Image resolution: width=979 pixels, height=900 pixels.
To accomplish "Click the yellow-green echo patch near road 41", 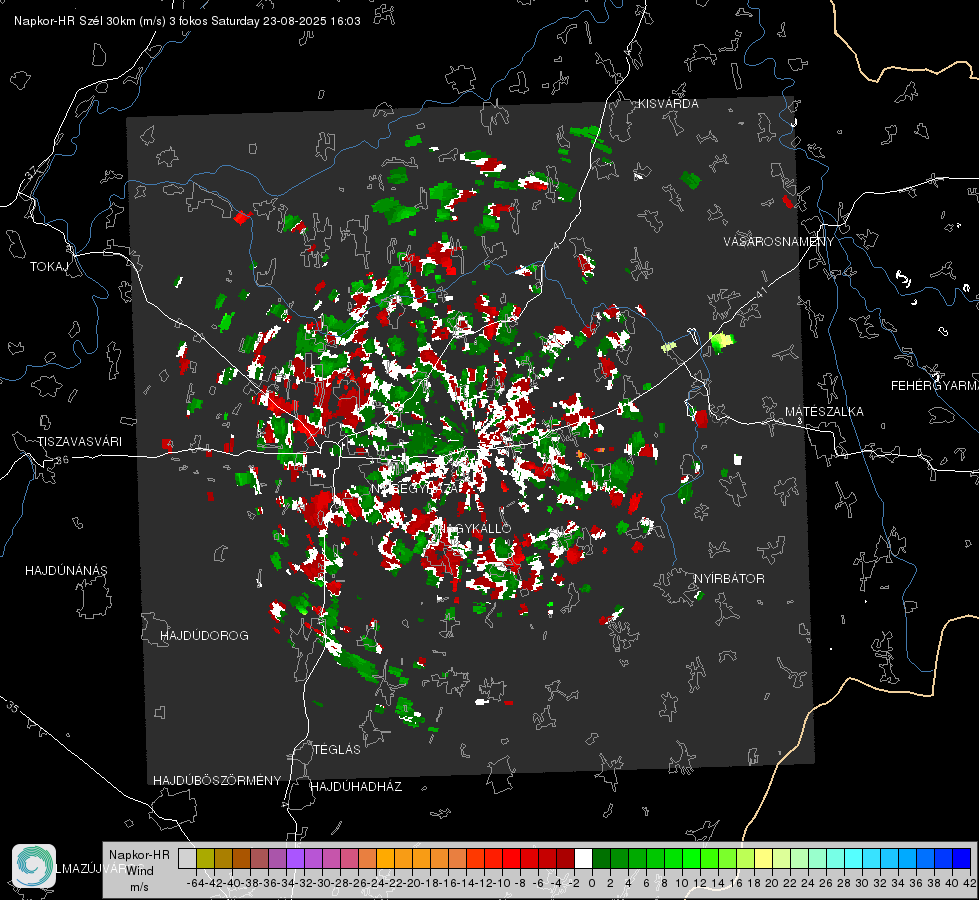I will pos(722,341).
